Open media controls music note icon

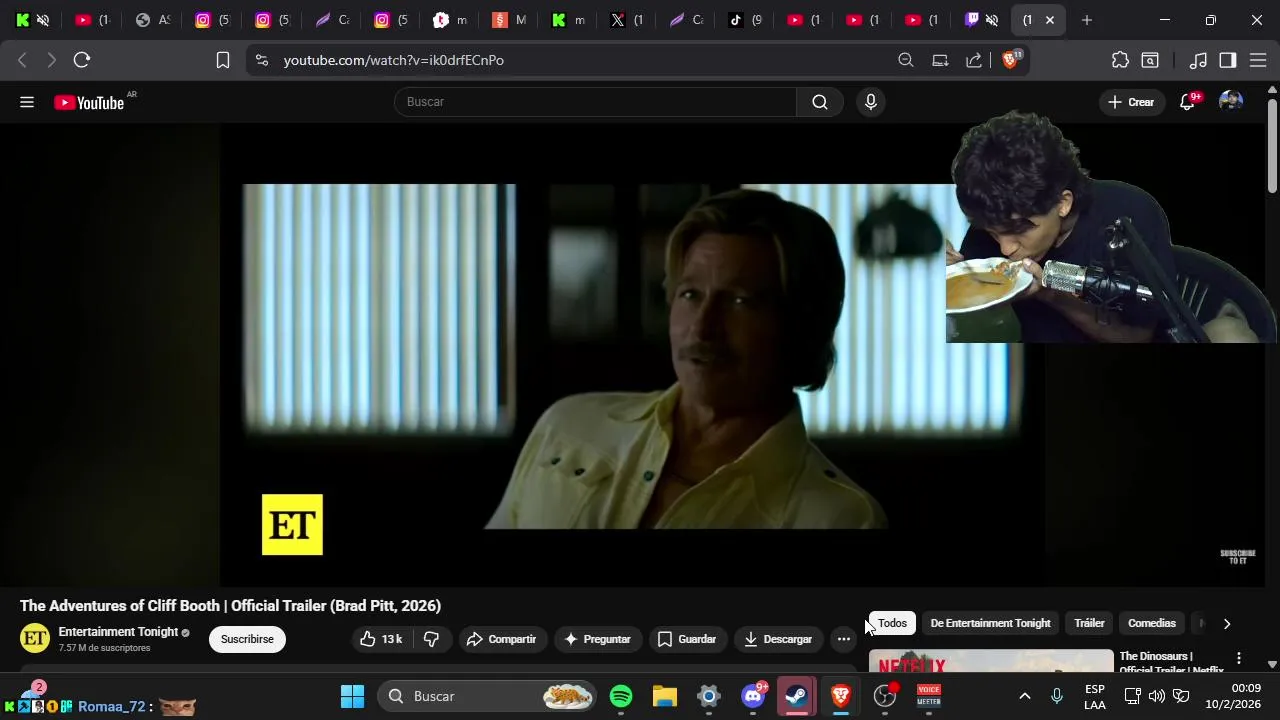point(1198,60)
